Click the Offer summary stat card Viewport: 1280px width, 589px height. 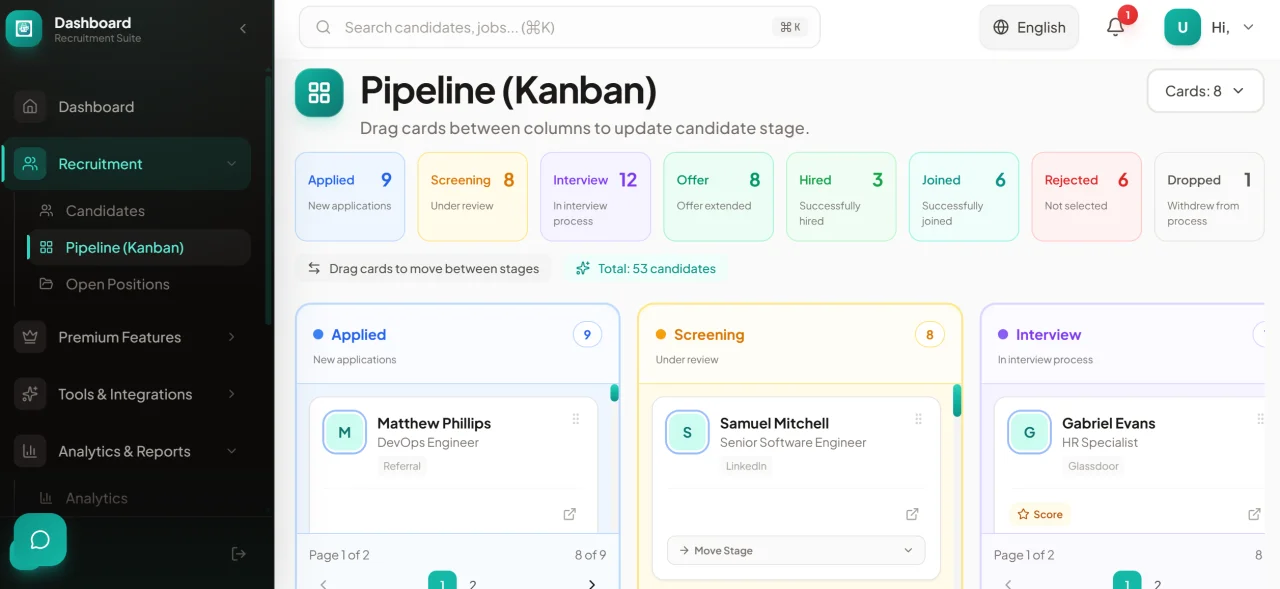[718, 197]
